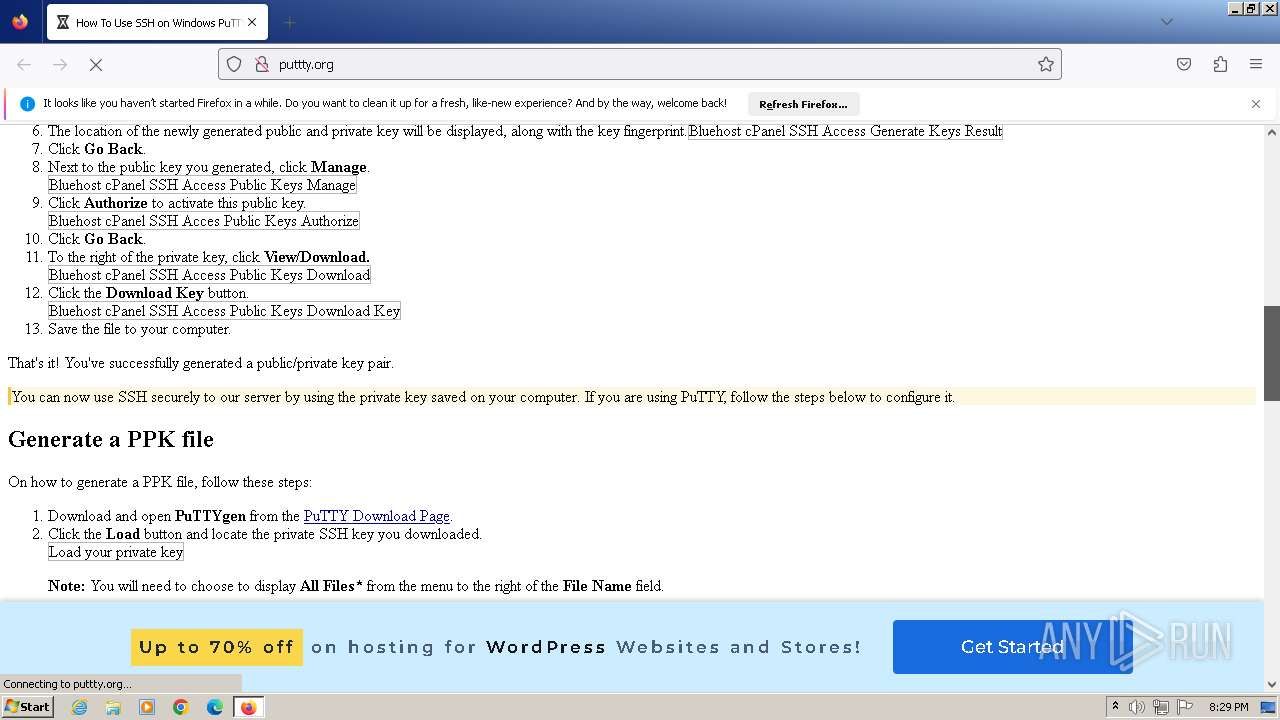
Task: Click the highlighted 'You can now use SSH securely' note
Action: coord(632,397)
